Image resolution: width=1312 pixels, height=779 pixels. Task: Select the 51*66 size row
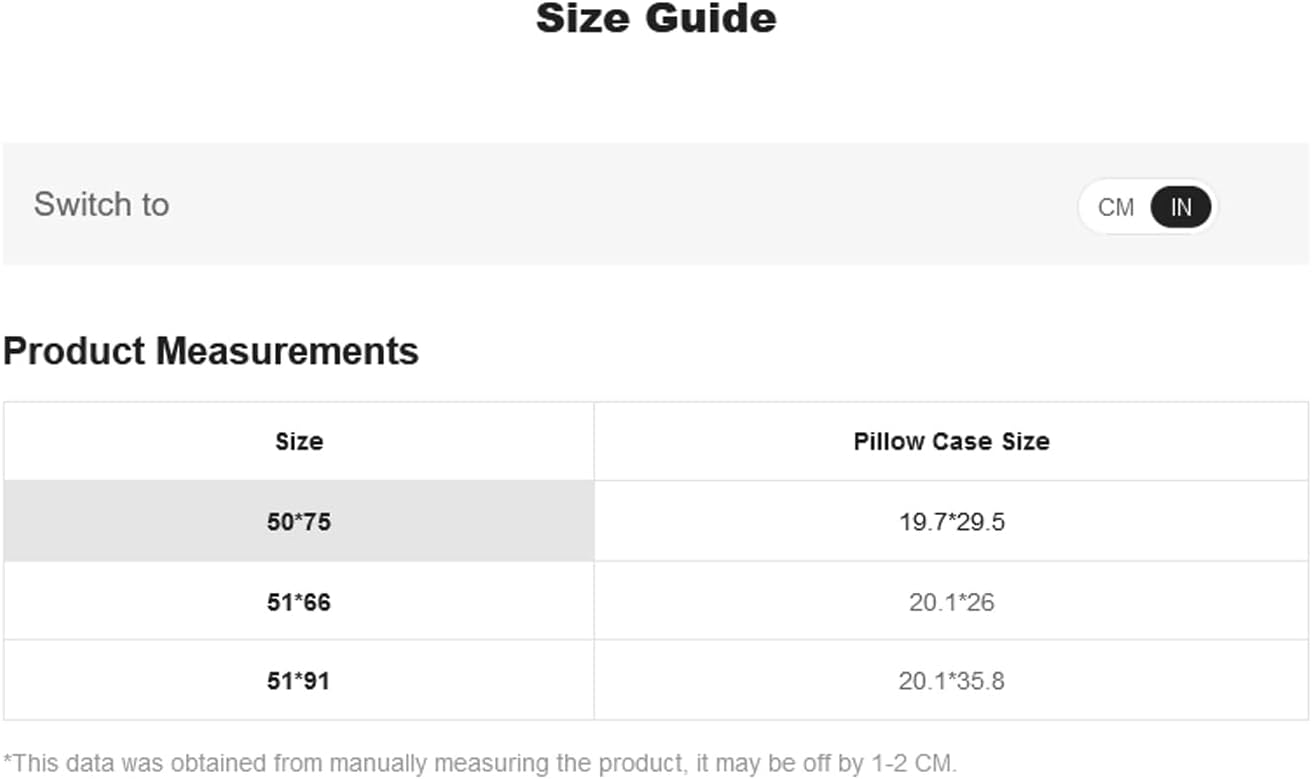tap(656, 601)
